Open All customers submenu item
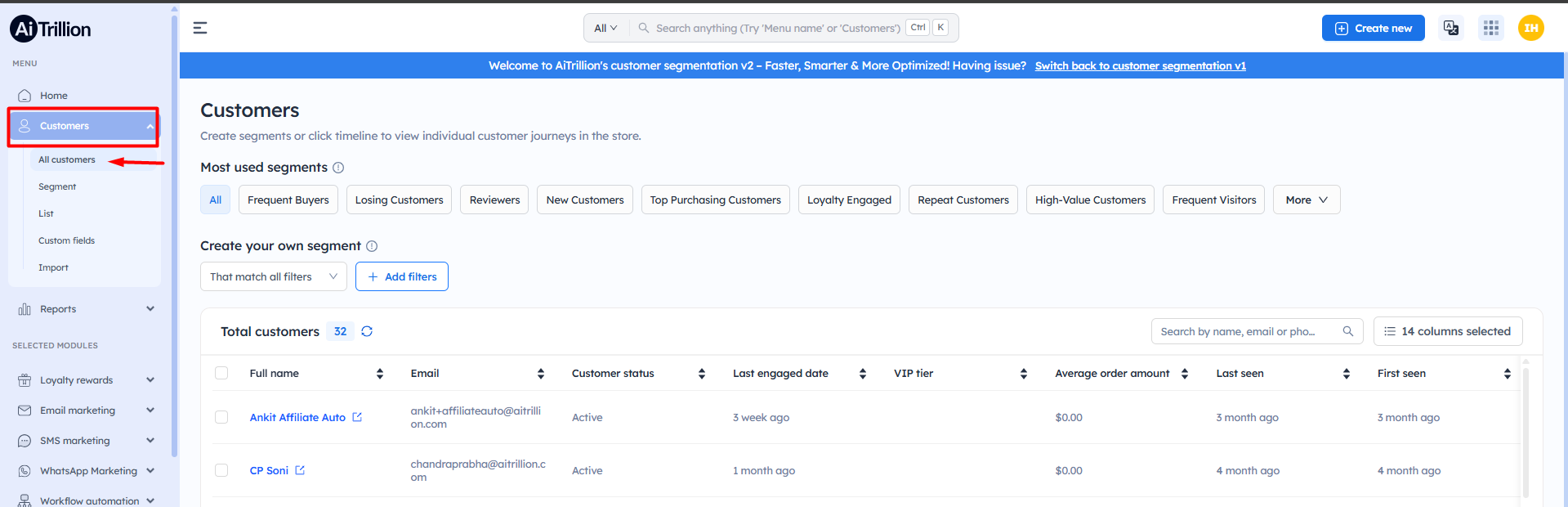The height and width of the screenshot is (507, 1568). [x=67, y=159]
